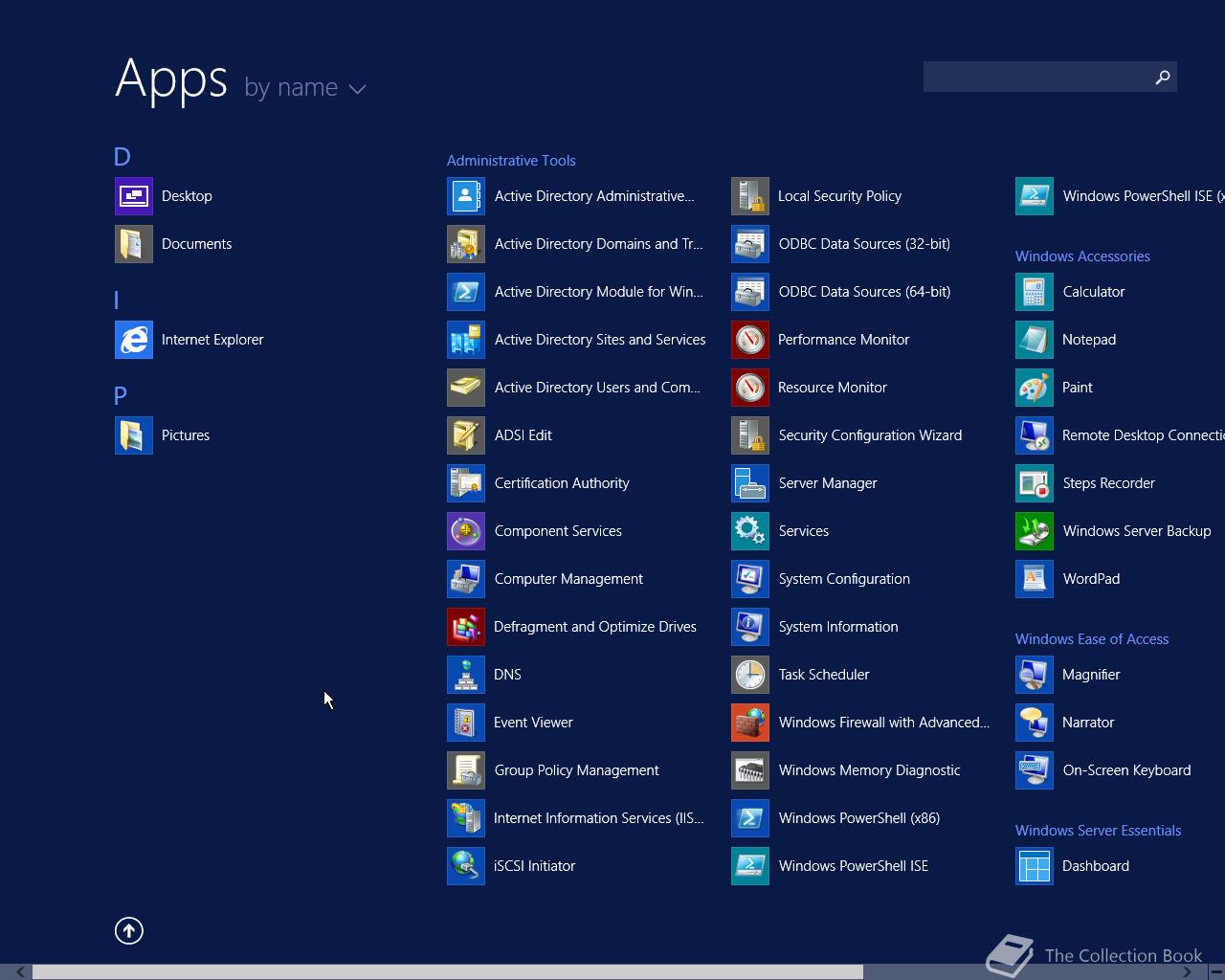Open Group Policy Management icon
This screenshot has height=980, width=1225.
tap(466, 770)
